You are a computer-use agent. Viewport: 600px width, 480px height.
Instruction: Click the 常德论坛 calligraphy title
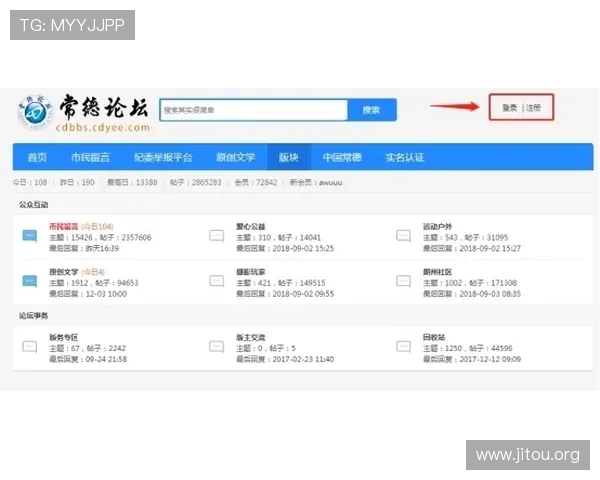tap(104, 107)
